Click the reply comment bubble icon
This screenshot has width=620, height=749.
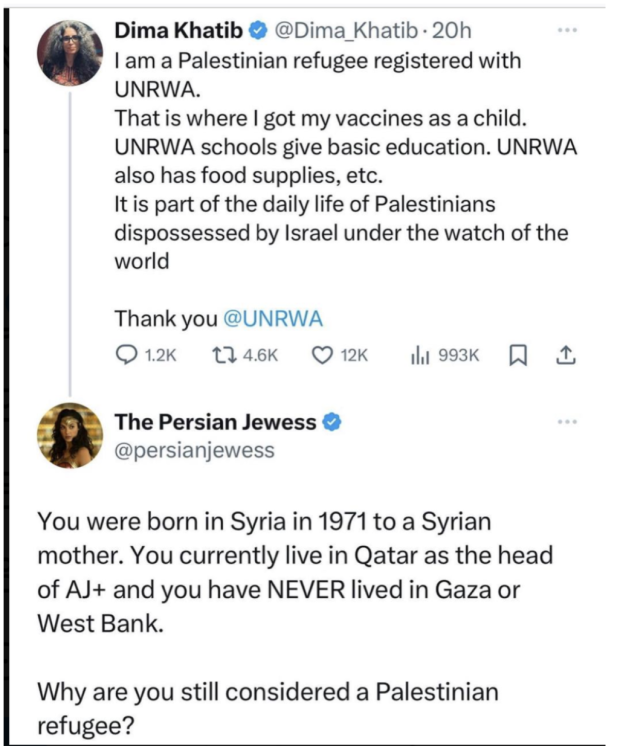click(x=127, y=355)
